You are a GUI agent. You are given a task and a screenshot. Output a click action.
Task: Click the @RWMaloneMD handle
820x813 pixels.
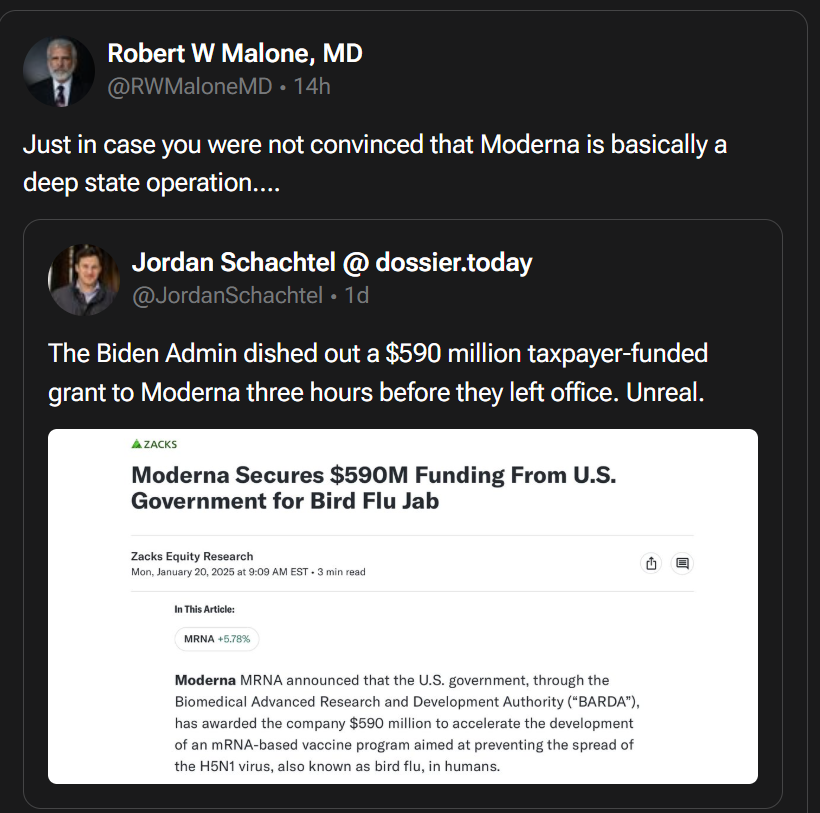coord(189,86)
